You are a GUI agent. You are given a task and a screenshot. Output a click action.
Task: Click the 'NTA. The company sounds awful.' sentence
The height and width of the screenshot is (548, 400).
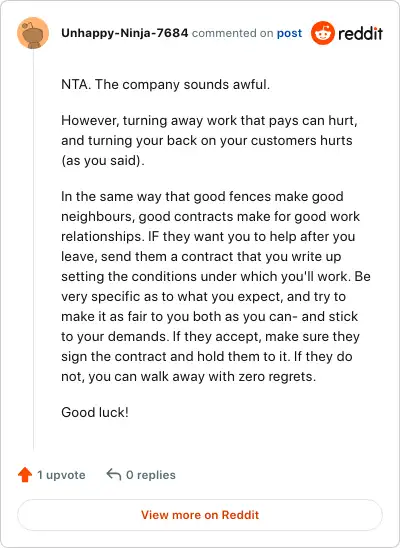point(165,85)
